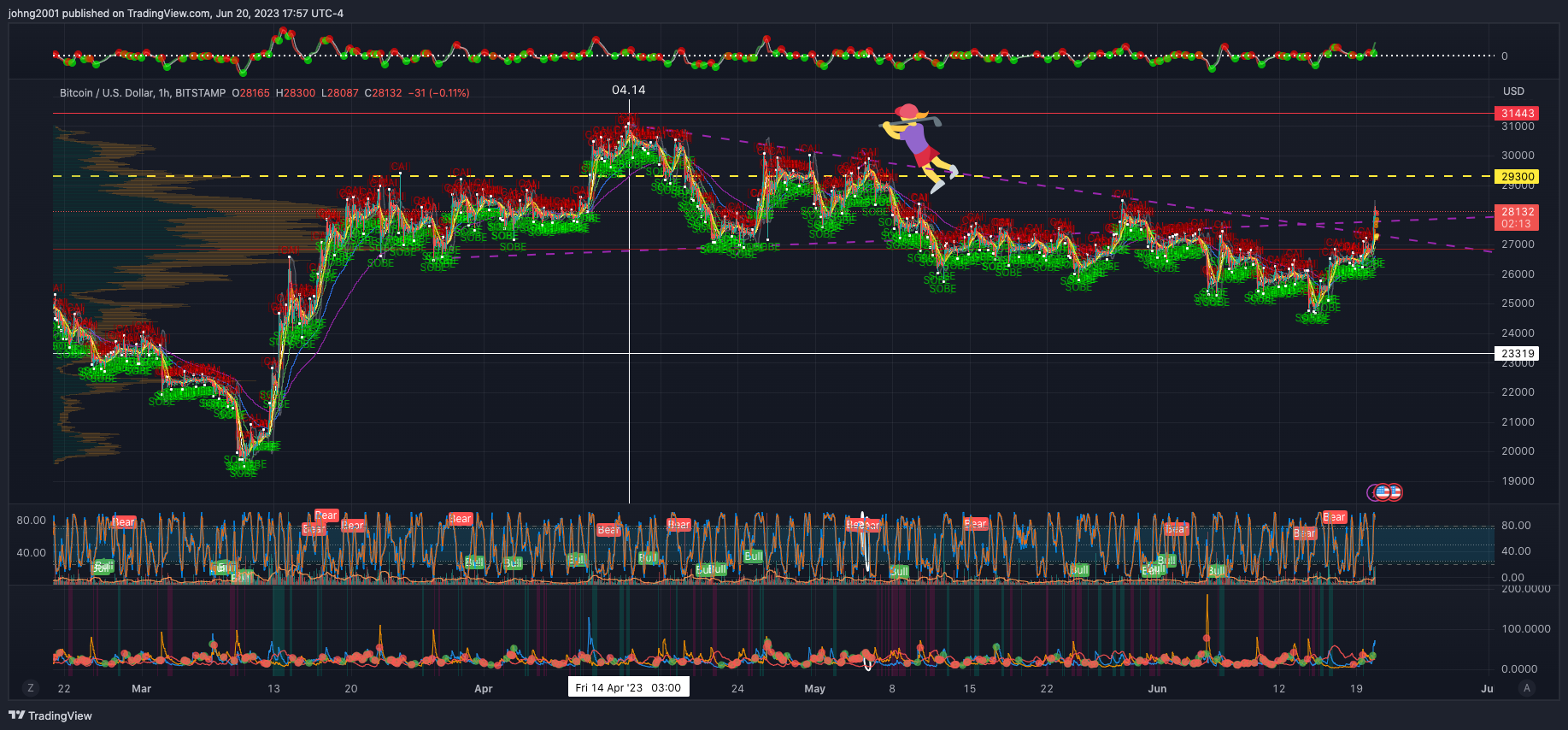Click 100.0000 on bottom indicator scale
This screenshot has width=1568, height=730.
(x=1525, y=629)
